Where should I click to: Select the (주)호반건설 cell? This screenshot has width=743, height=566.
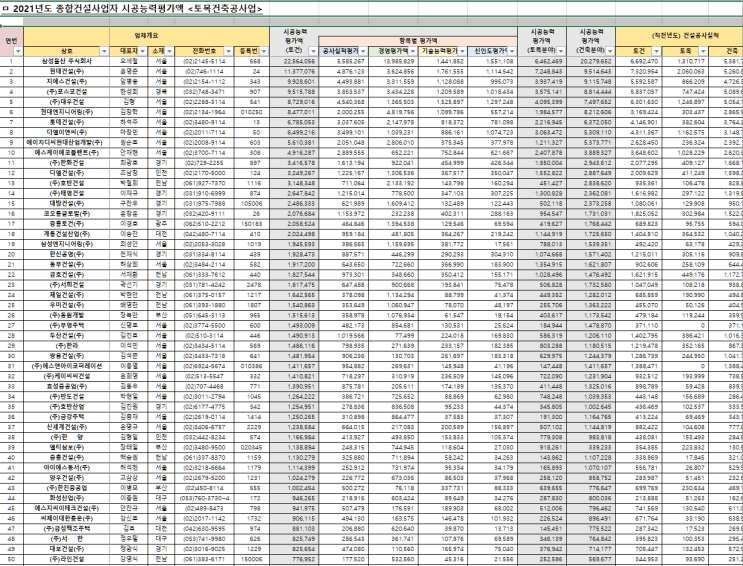pyautogui.click(x=66, y=183)
